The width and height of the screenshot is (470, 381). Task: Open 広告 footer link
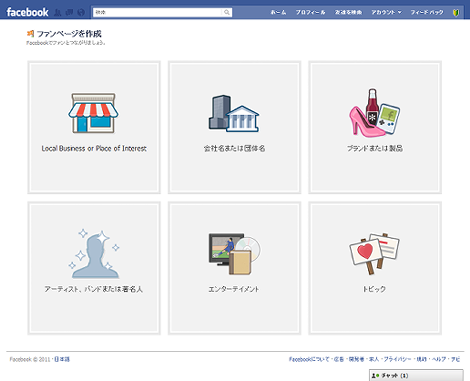coord(339,359)
